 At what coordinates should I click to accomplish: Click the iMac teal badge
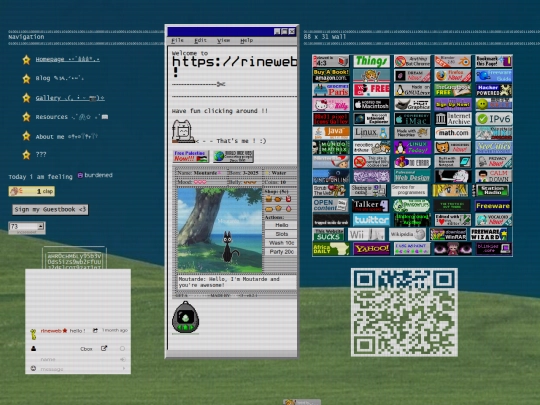click(412, 118)
